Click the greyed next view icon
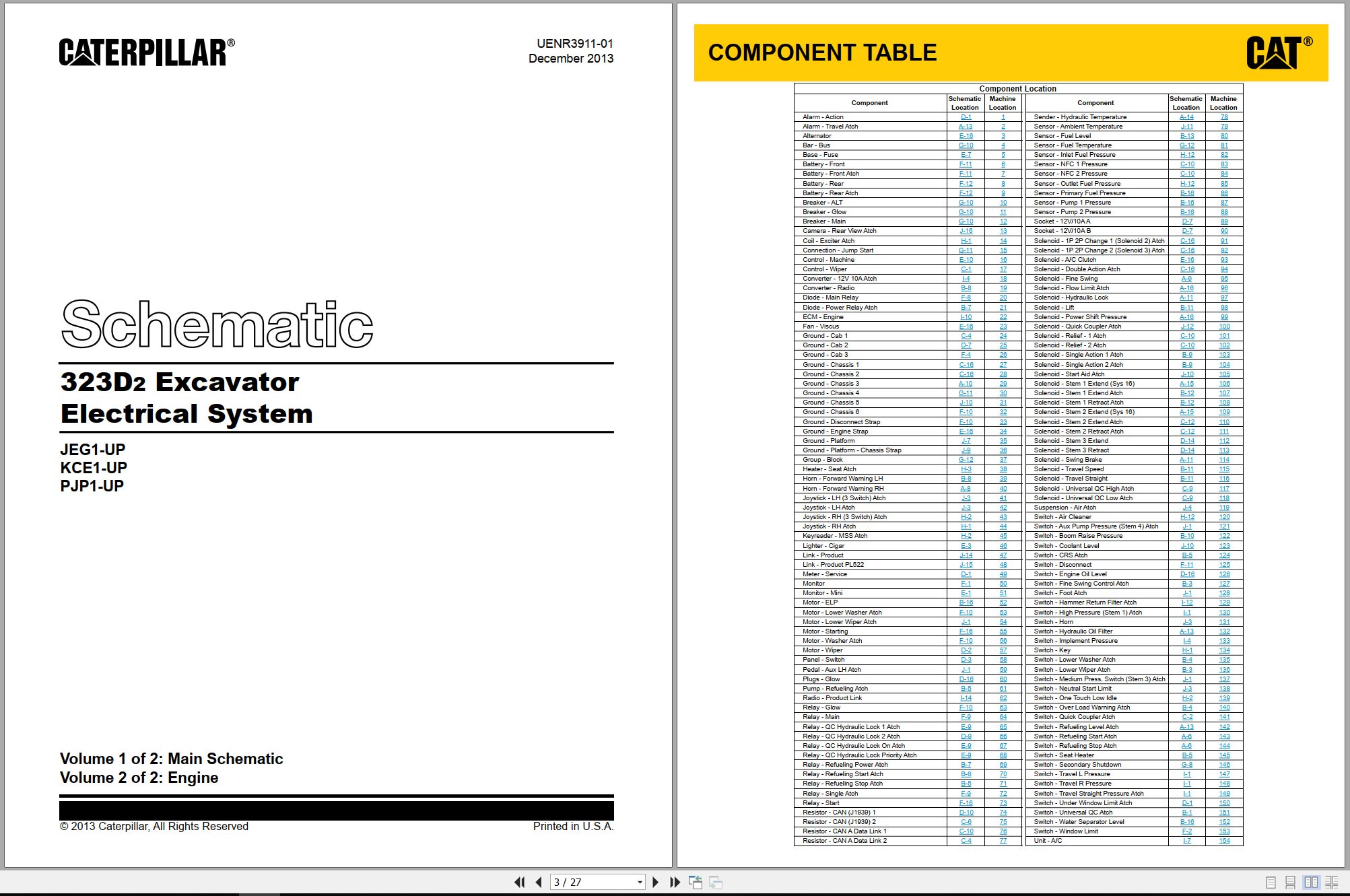1350x896 pixels. pyautogui.click(x=716, y=882)
